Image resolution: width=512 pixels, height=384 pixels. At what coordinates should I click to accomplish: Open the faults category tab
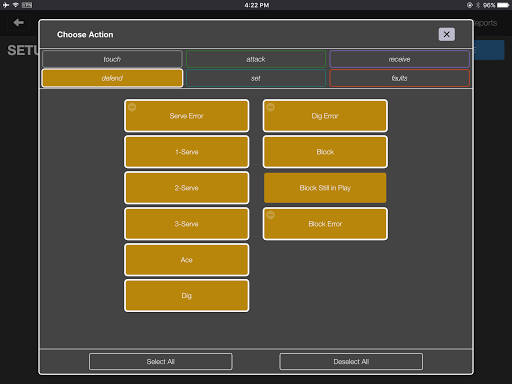[399, 78]
